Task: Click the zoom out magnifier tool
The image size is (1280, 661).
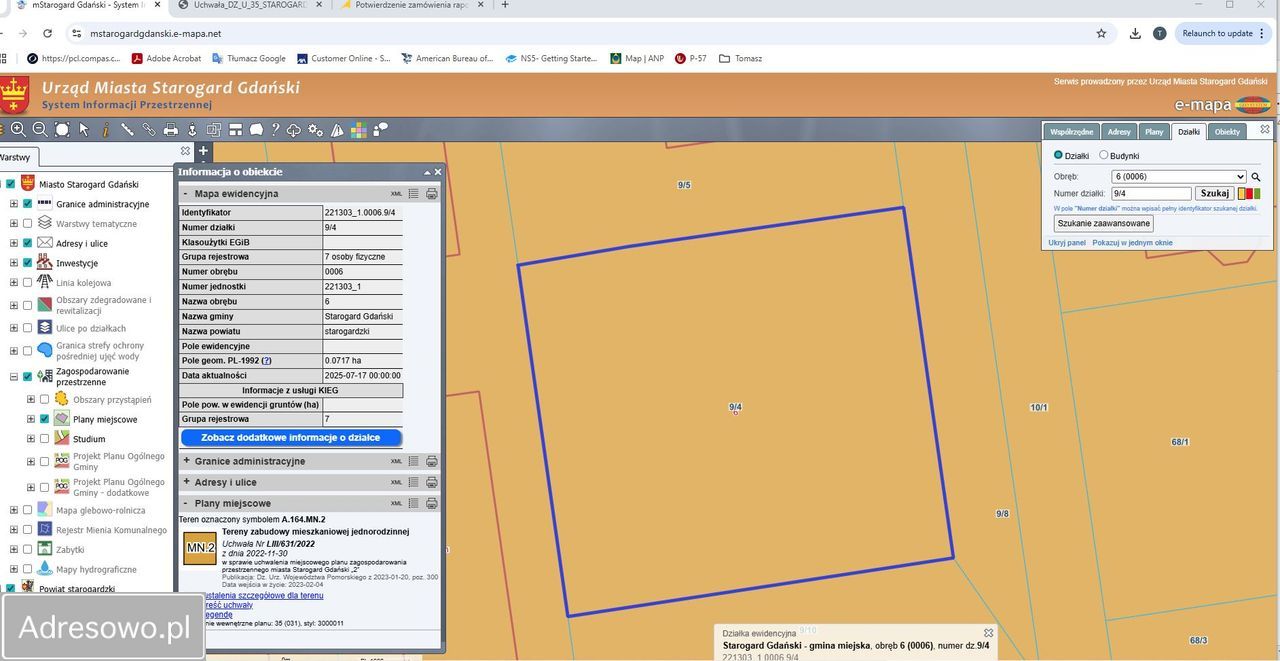Action: (40, 129)
